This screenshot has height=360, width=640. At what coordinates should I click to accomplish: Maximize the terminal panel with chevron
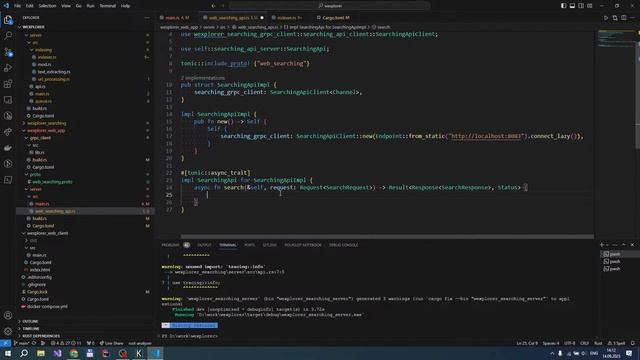click(624, 245)
